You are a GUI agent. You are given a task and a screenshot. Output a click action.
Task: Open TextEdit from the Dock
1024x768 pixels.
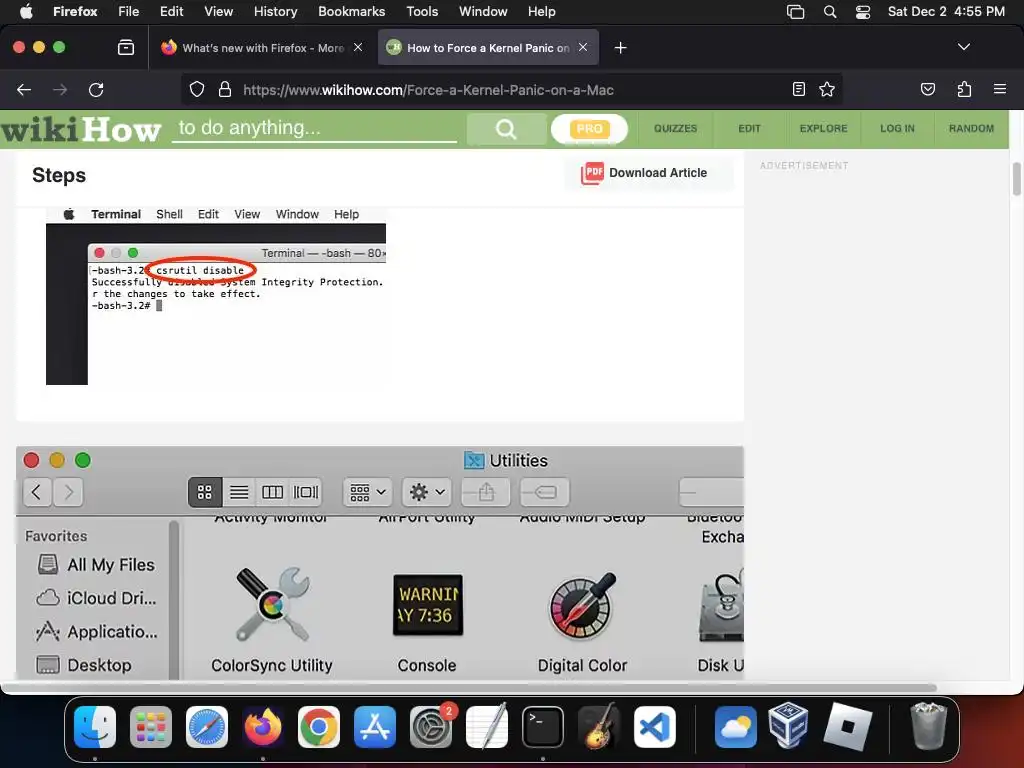[487, 727]
